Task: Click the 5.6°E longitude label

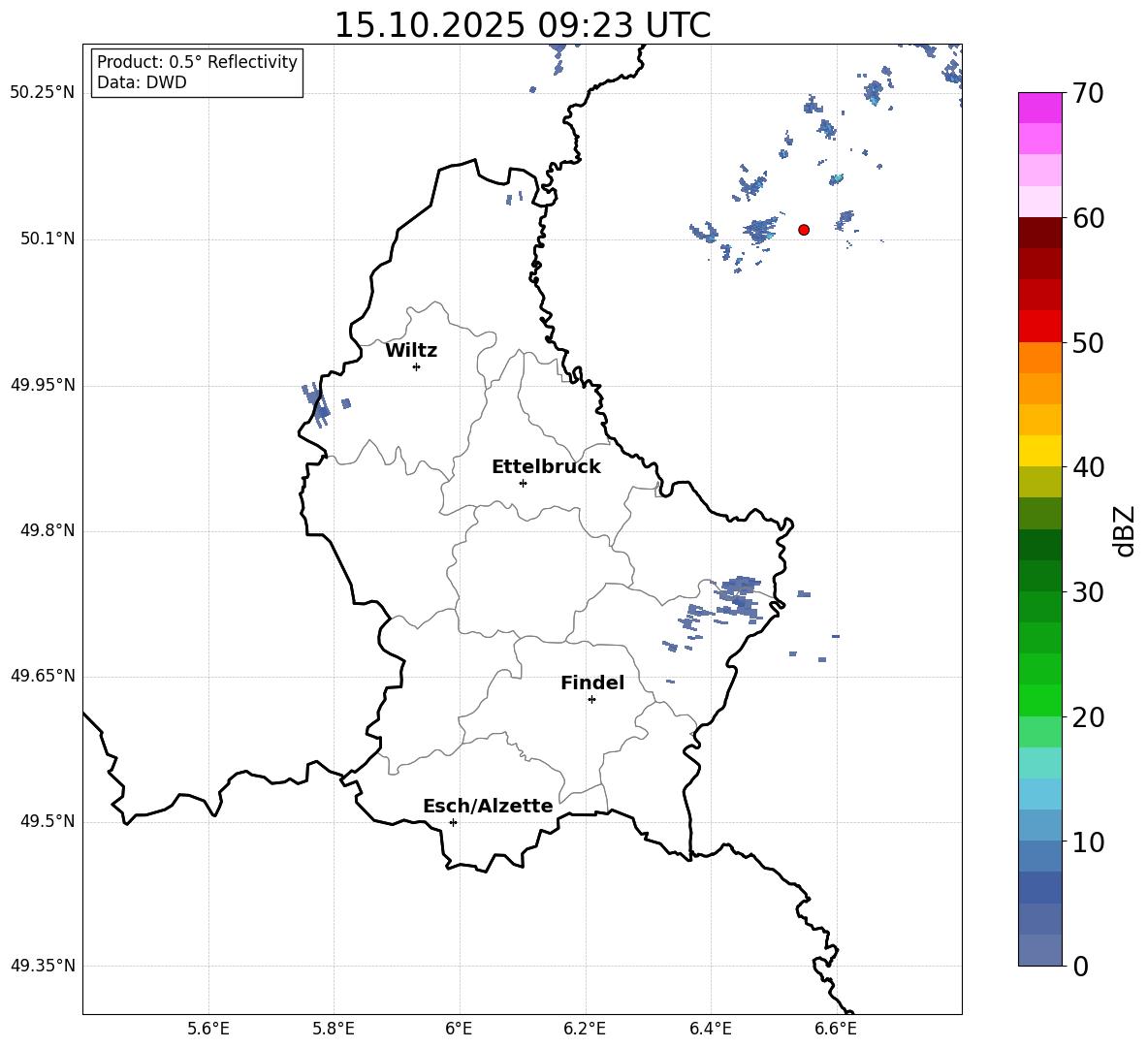Action: coord(208,1029)
